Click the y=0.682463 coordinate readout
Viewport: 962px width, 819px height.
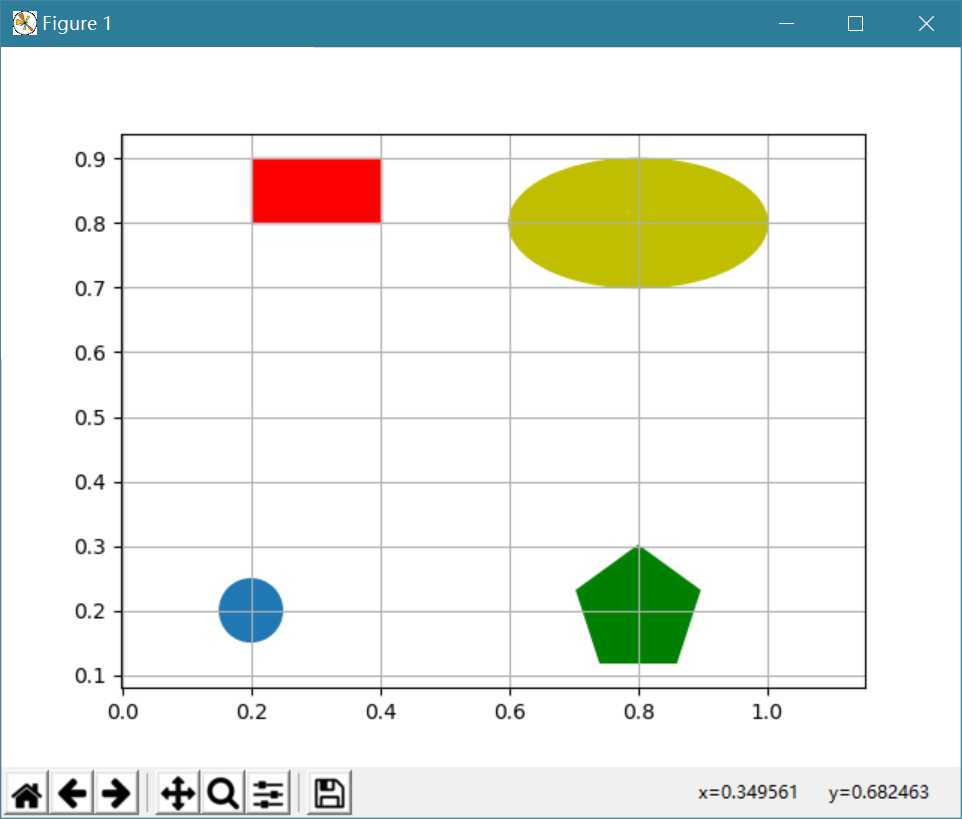click(x=878, y=792)
